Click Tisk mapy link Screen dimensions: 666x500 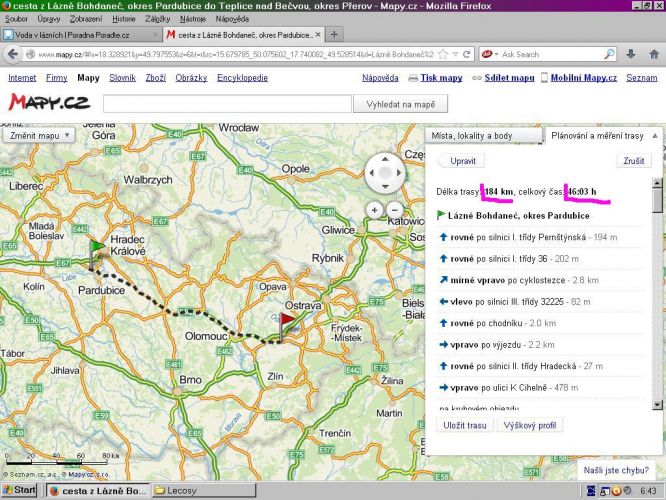(441, 78)
